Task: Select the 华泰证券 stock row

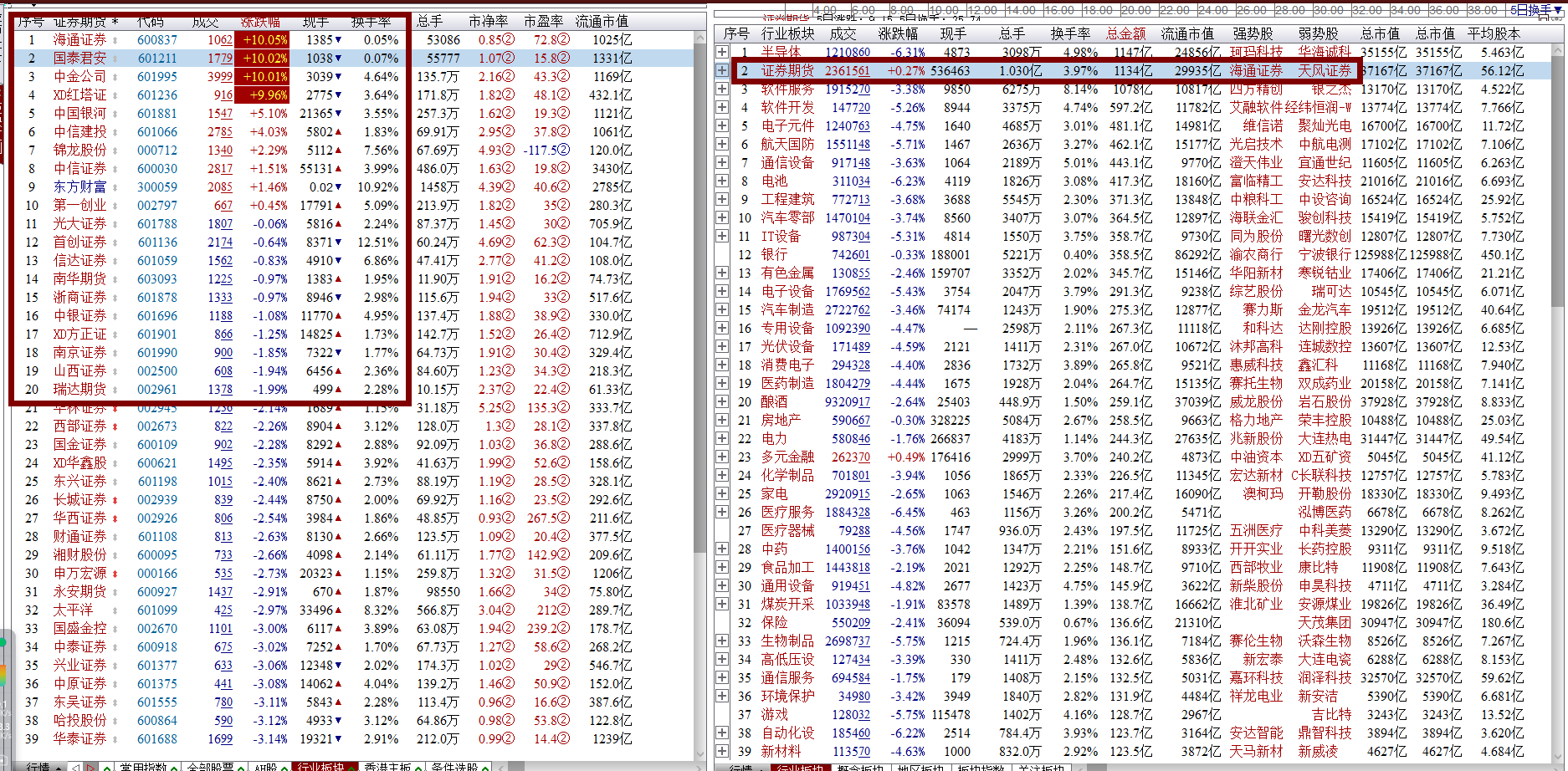Action: point(355,738)
